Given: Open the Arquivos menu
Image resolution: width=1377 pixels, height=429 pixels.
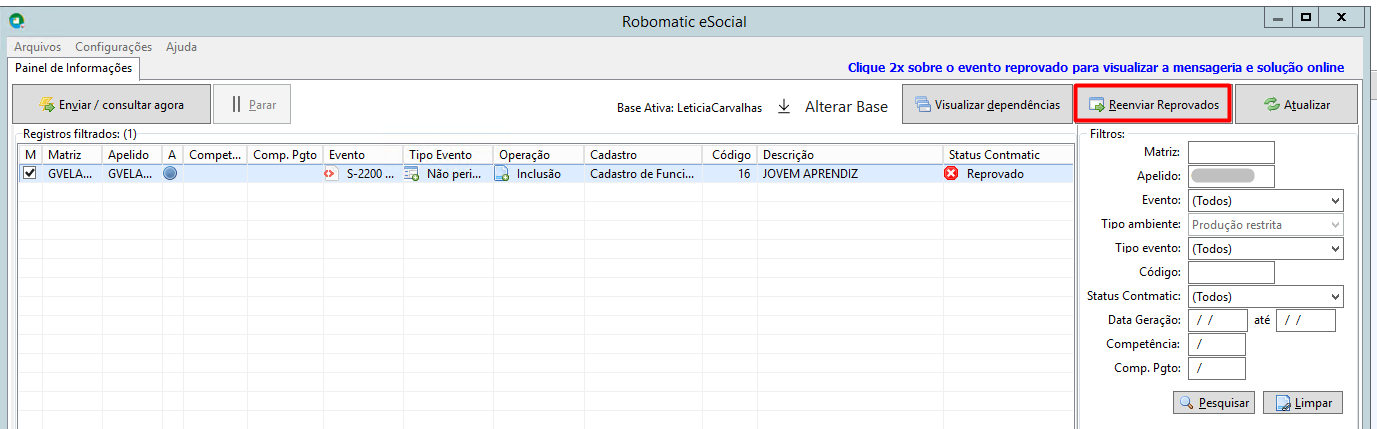Looking at the screenshot, I should (x=37, y=47).
